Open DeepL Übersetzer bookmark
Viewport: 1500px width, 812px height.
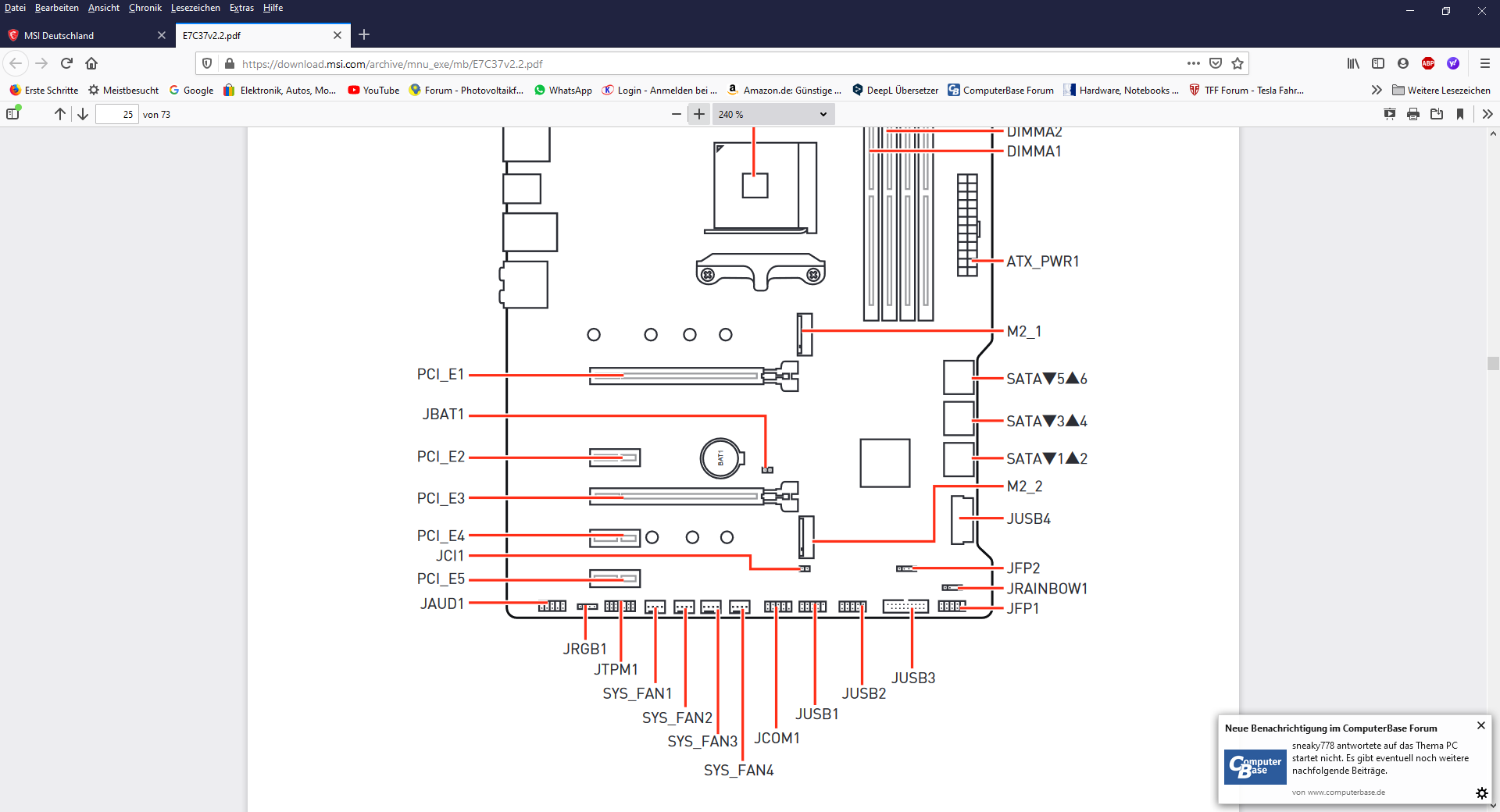click(895, 91)
